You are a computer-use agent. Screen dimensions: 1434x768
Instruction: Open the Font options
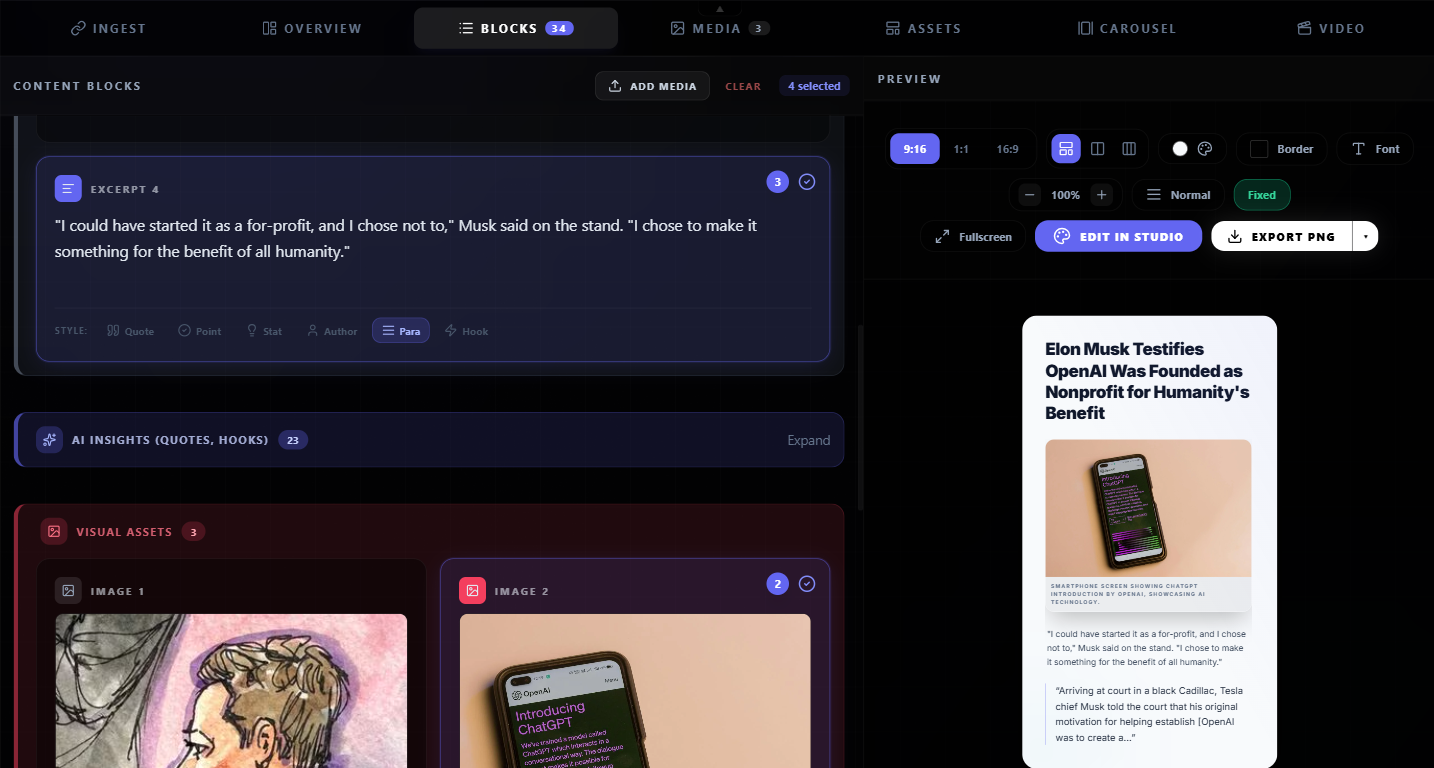tap(1375, 149)
